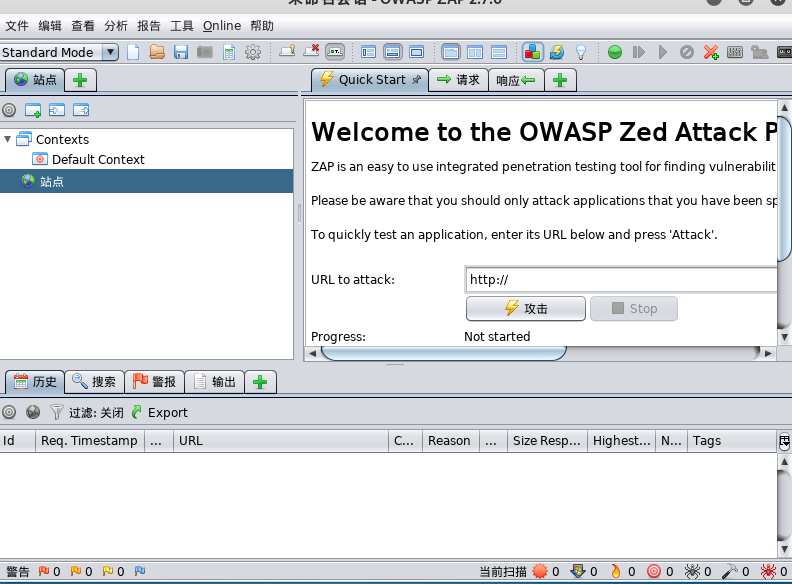This screenshot has width=792, height=584.
Task: Click the Step toolbar button
Action: 638,52
